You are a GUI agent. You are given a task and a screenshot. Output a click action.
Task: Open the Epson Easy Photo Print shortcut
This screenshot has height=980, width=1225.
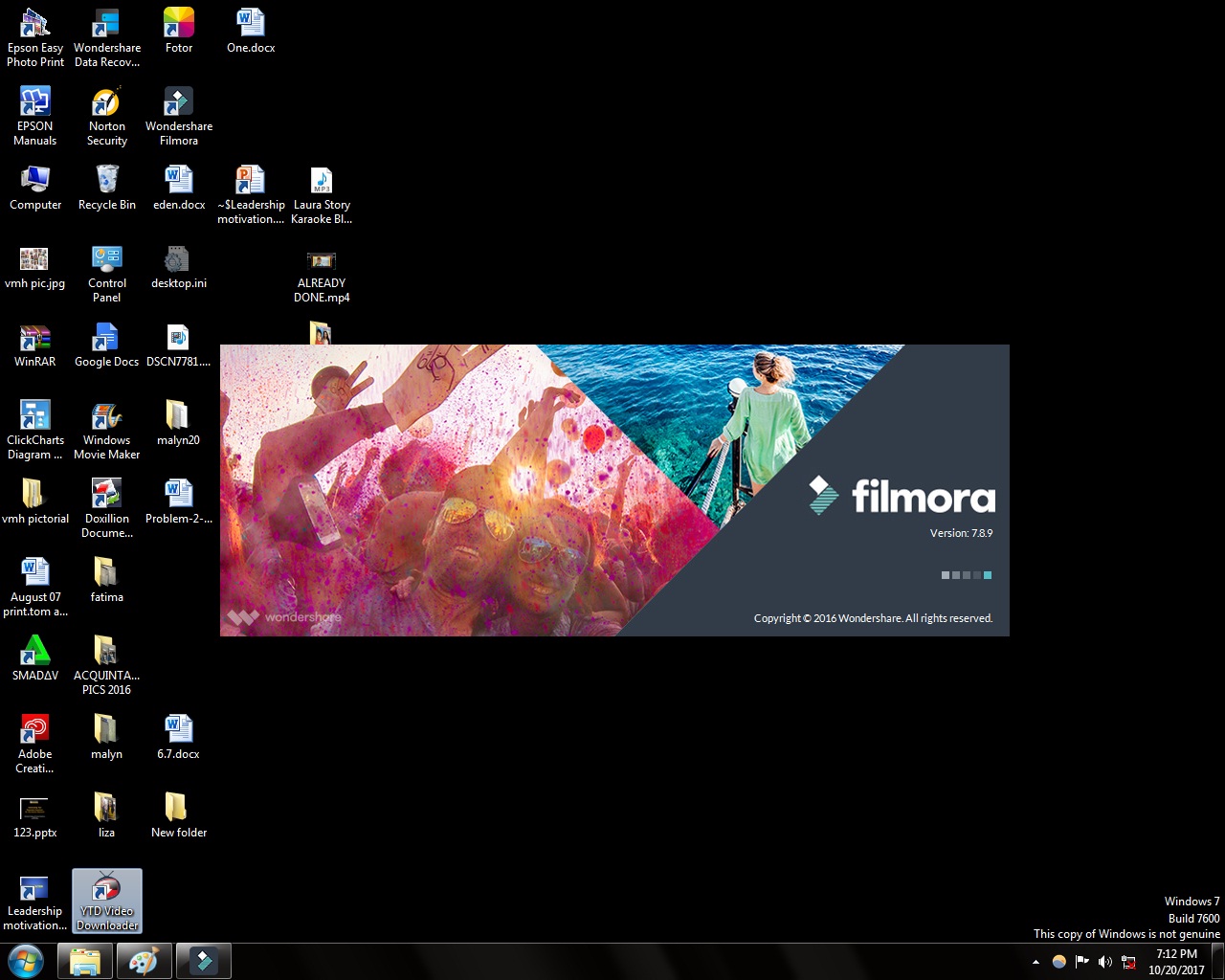pos(35,38)
